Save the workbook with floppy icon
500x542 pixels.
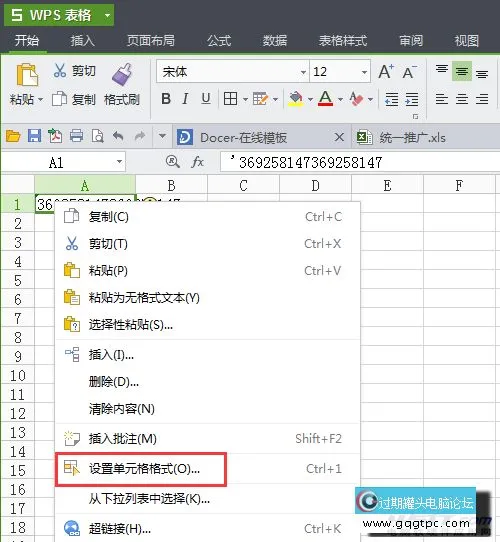(34, 136)
